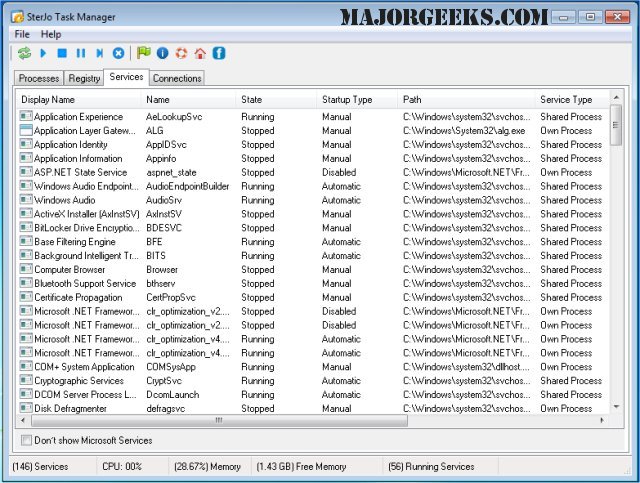
Task: Click the Application Layer Gateway row icon
Action: tap(26, 130)
